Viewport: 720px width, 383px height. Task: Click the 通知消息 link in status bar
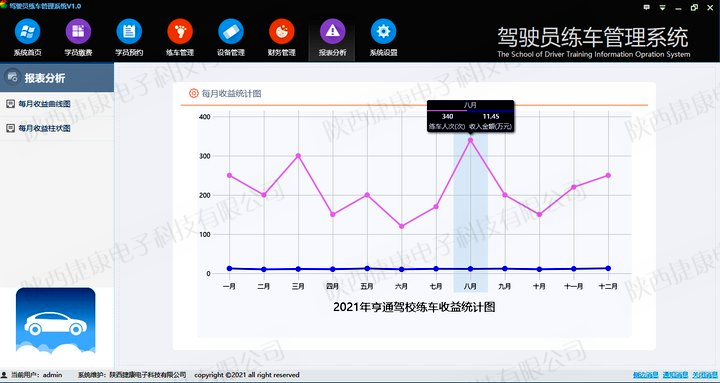tap(675, 375)
